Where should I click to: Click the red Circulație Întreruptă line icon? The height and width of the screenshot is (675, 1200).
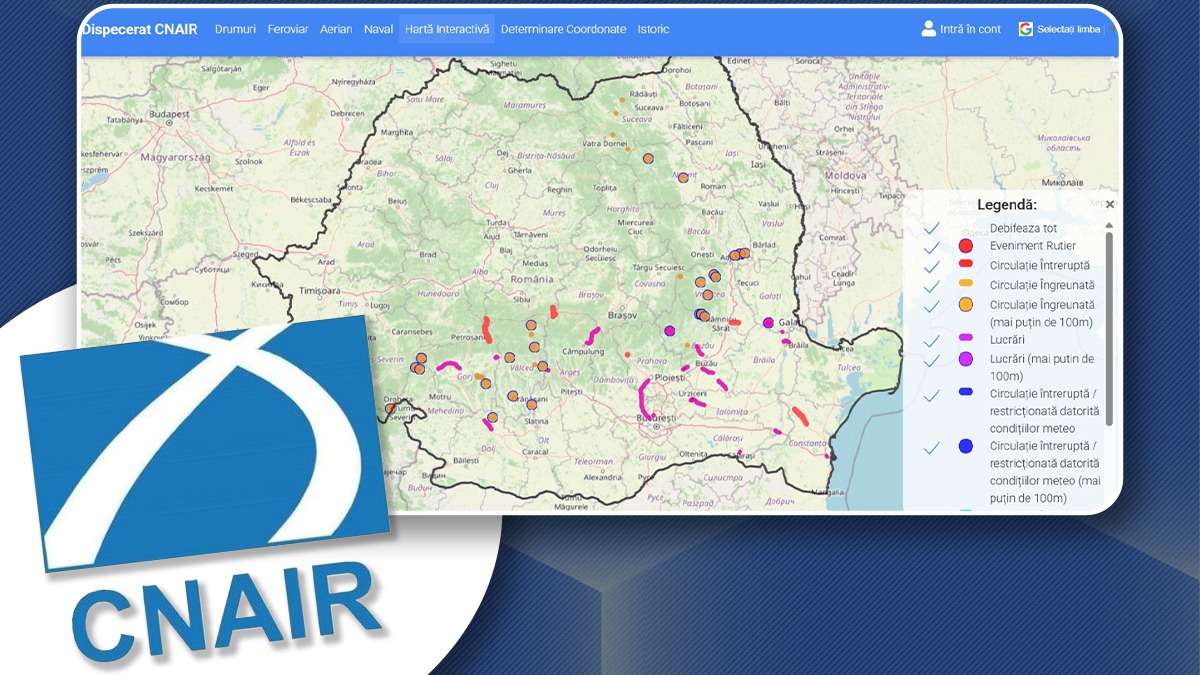[x=965, y=265]
